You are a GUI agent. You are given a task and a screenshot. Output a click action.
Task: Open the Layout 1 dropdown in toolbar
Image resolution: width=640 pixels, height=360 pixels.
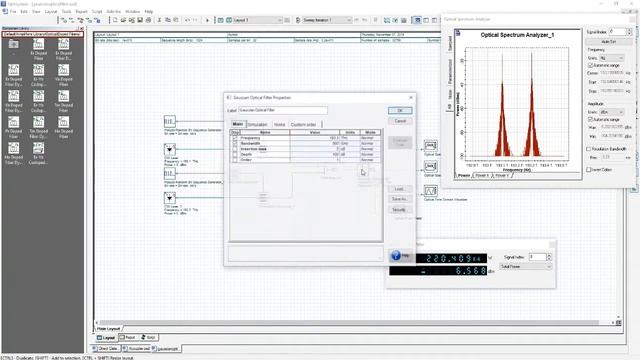[257, 20]
